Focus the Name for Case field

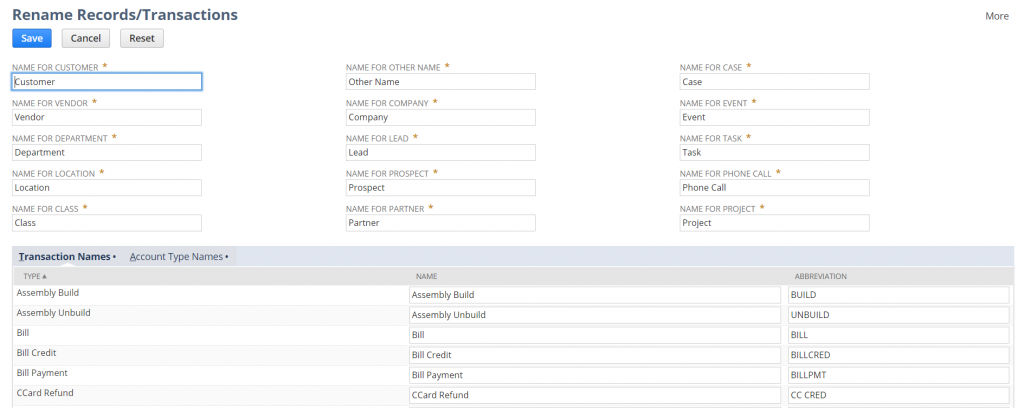(775, 82)
